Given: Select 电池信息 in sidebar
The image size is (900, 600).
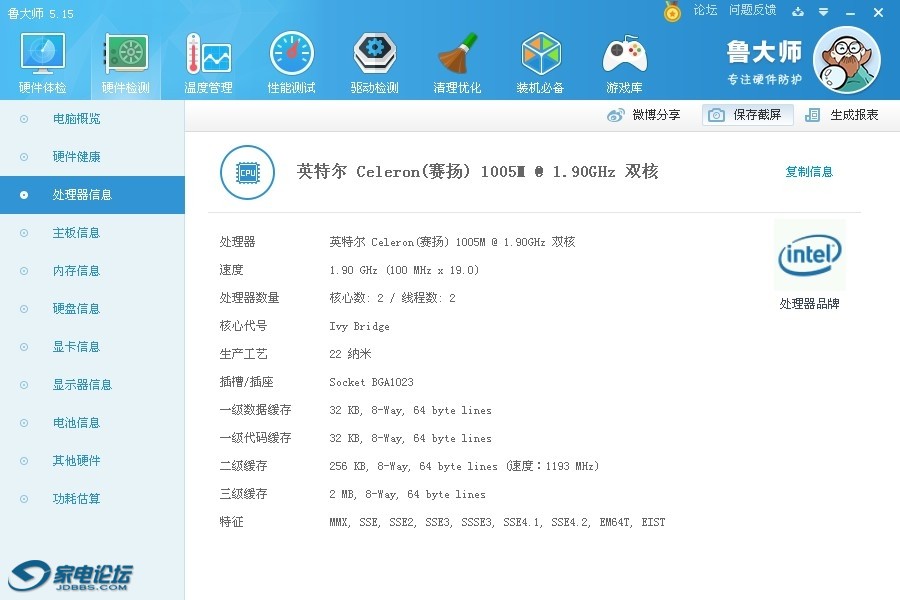Looking at the screenshot, I should click(x=92, y=423).
